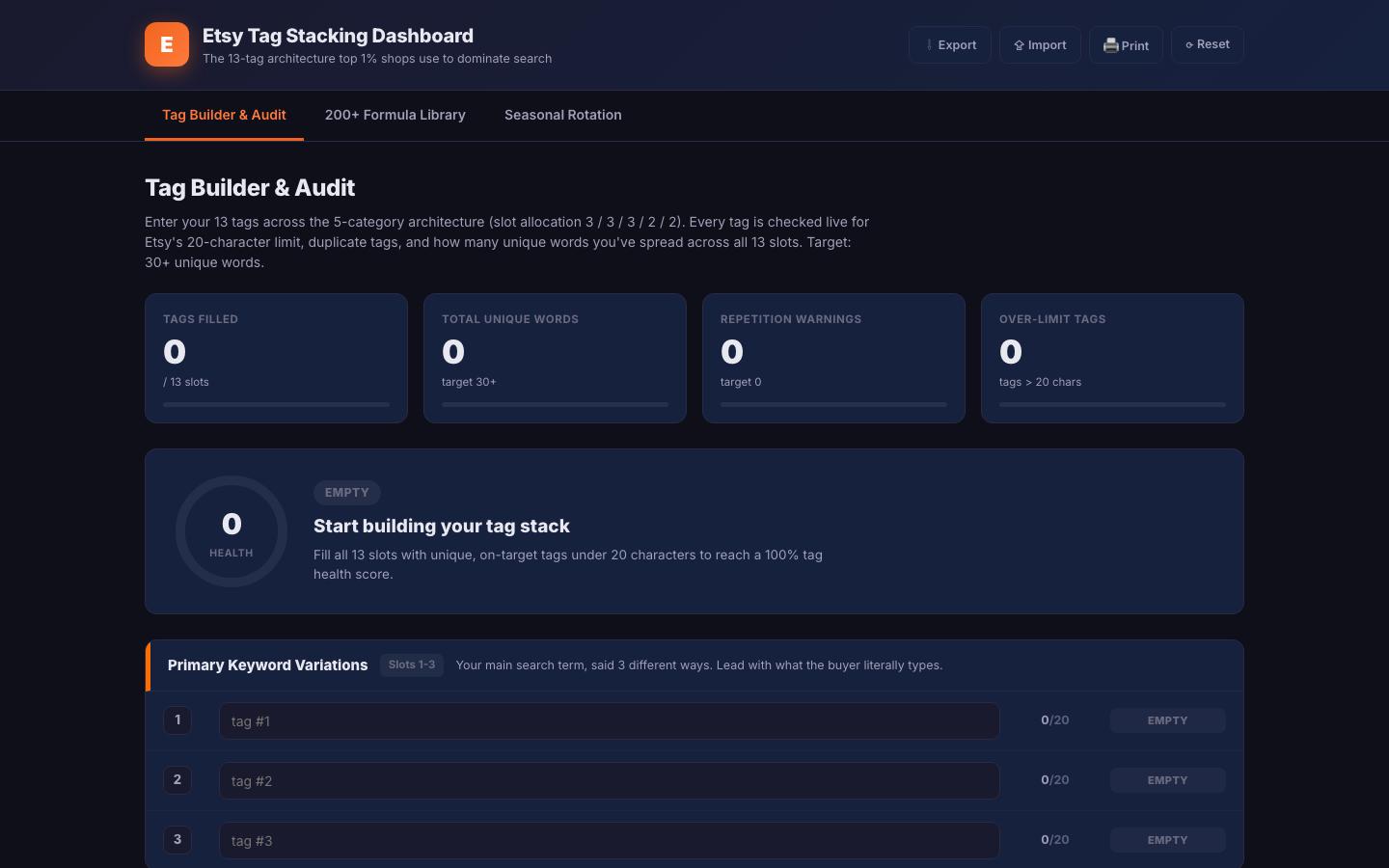Click the 'Start building your tag stack' heading
Image resolution: width=1389 pixels, height=868 pixels.
click(x=442, y=527)
